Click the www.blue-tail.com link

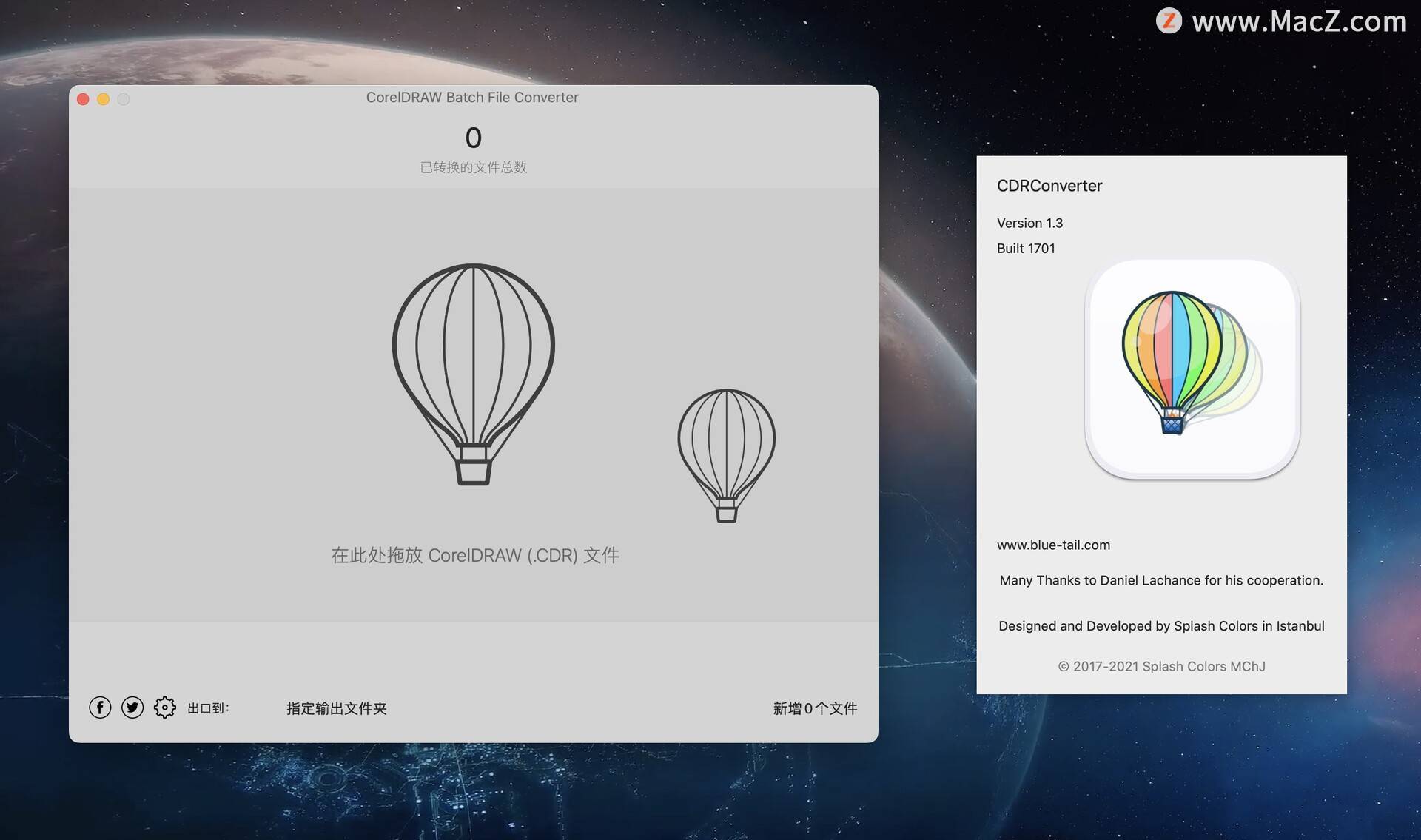pos(1053,544)
